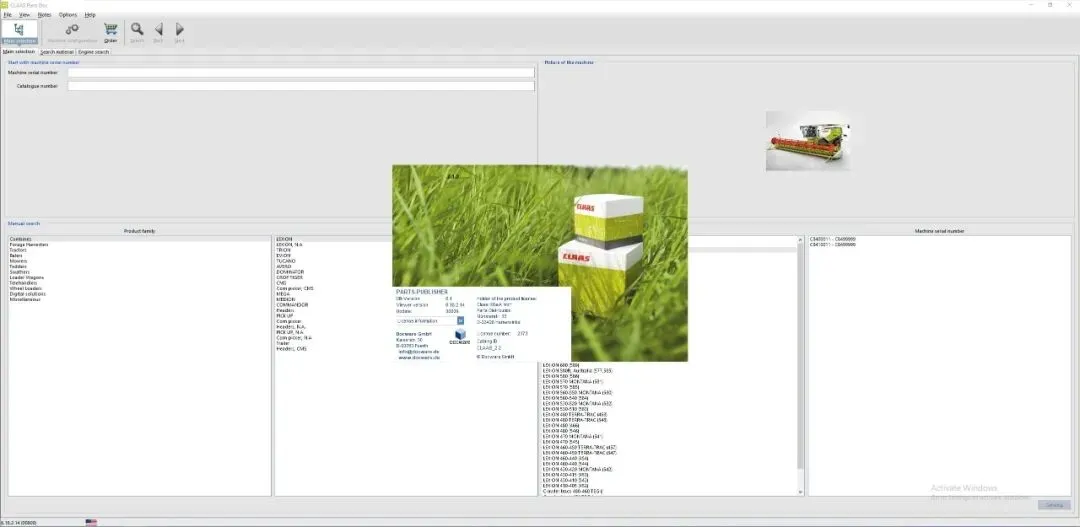Screen dimensions: 1080x527
Task: Switch to the Engine search tab
Action: (x=93, y=52)
